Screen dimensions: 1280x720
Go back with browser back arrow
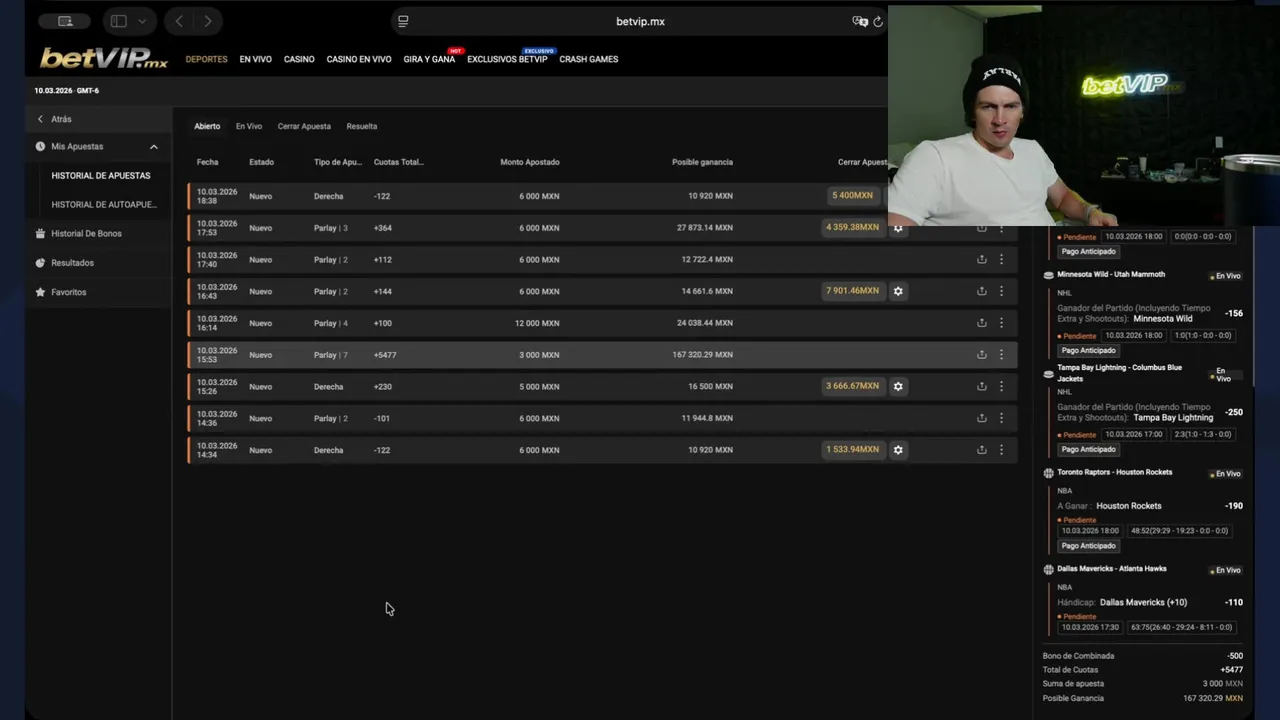[x=179, y=21]
